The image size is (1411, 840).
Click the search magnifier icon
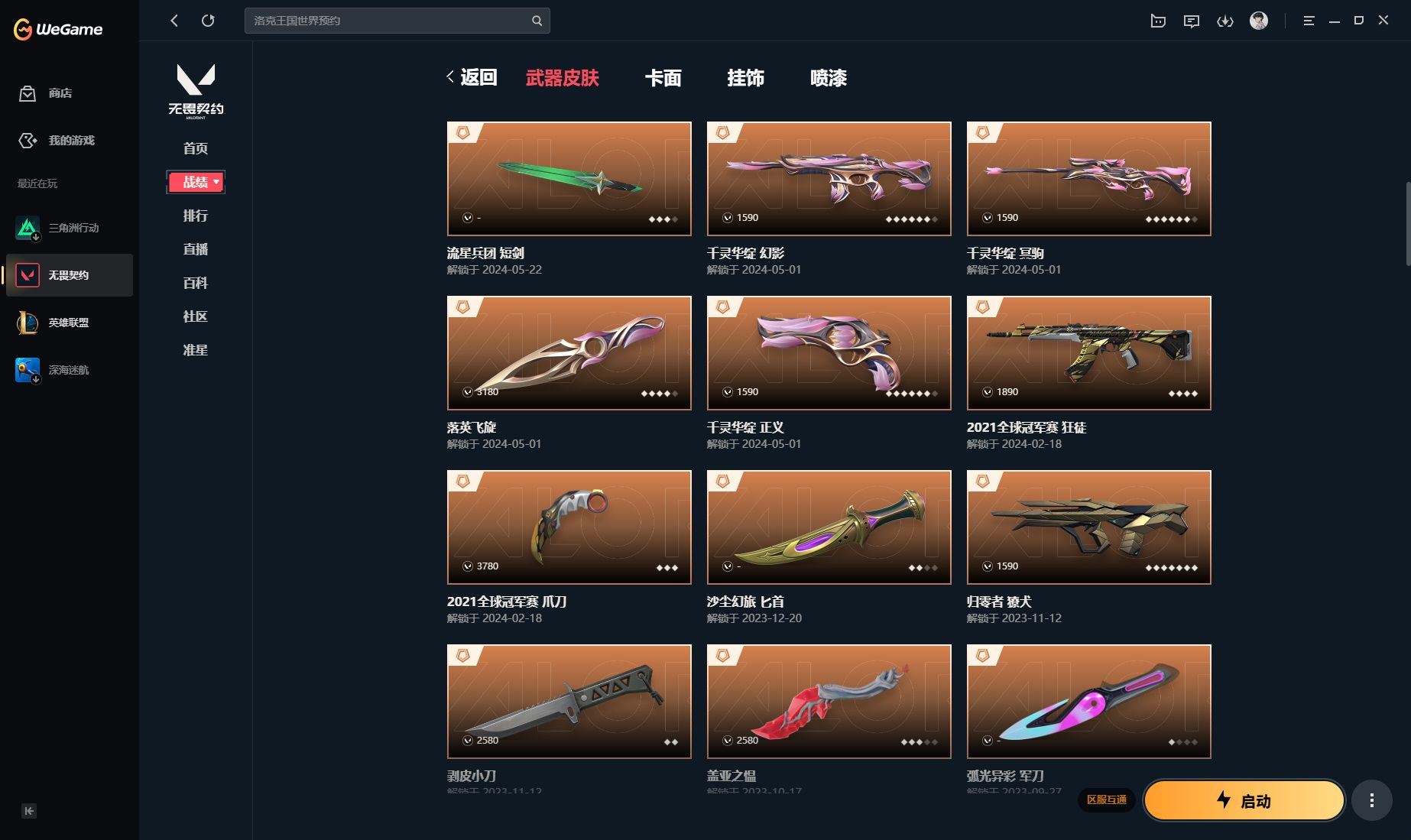(x=537, y=21)
